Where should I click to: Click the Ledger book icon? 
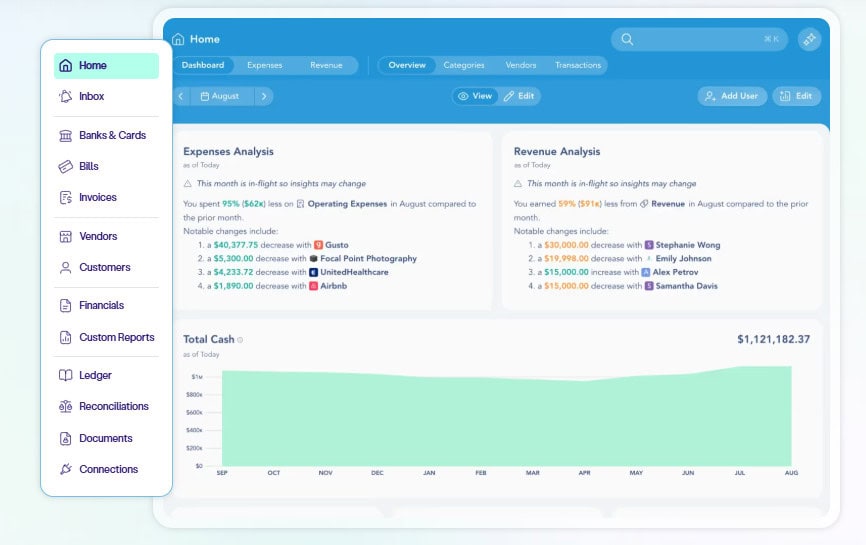click(x=66, y=376)
